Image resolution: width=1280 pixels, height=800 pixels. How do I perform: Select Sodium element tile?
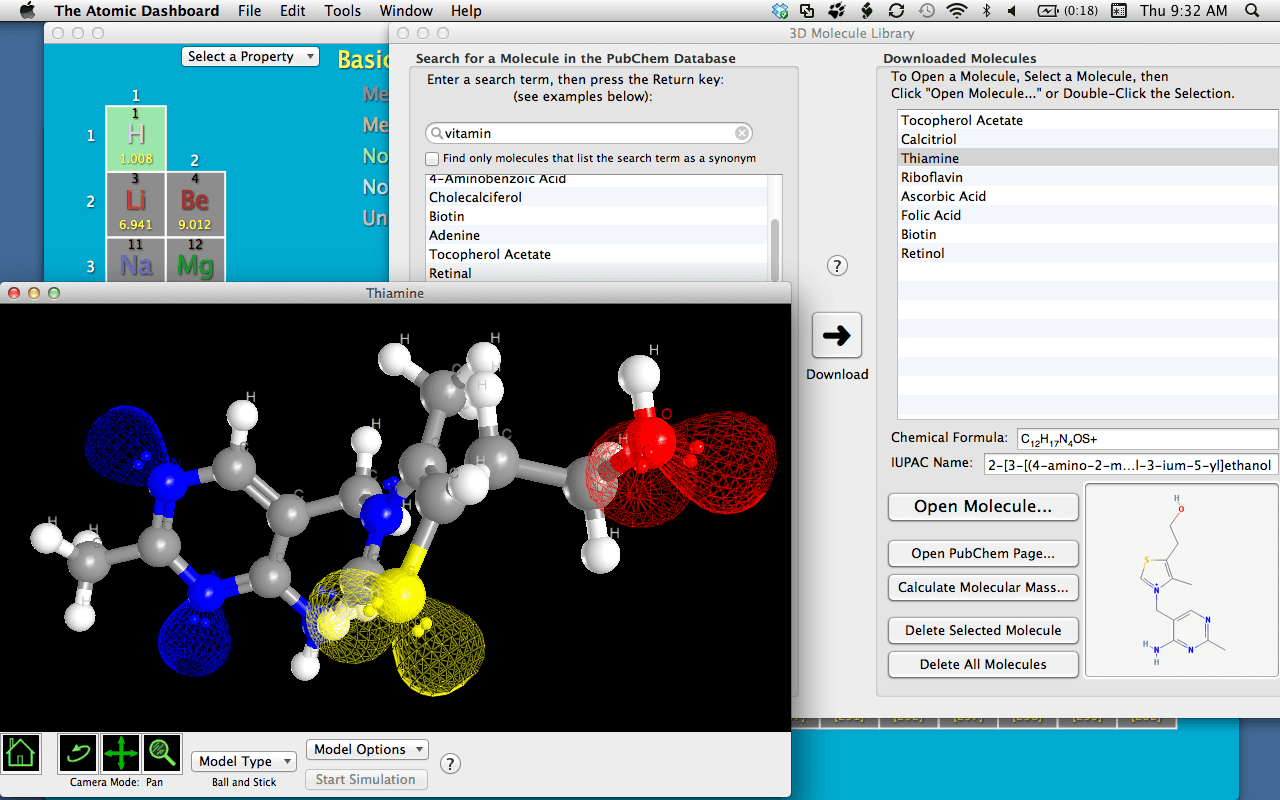pyautogui.click(x=136, y=260)
